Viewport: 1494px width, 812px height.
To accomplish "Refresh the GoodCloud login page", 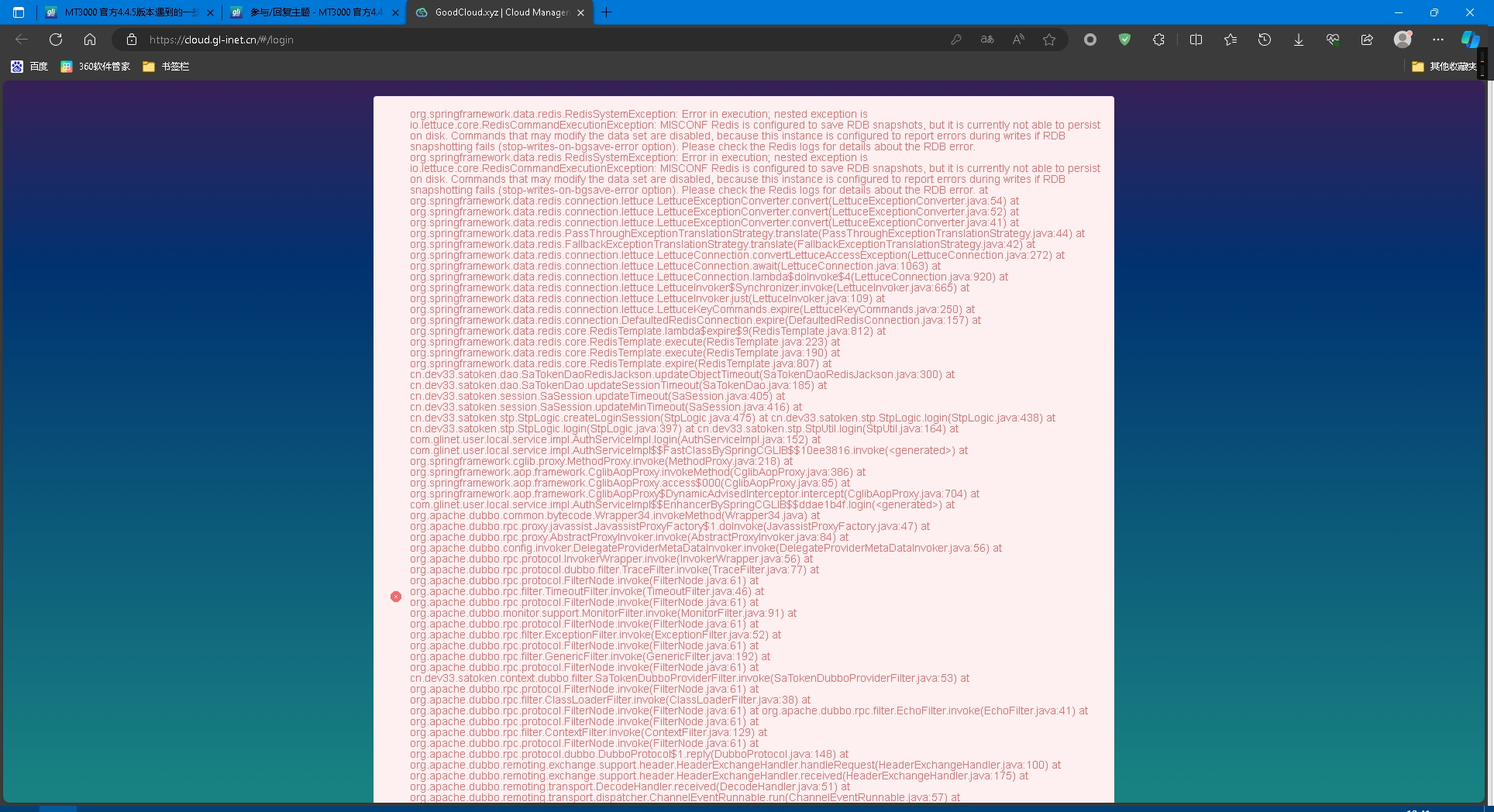I will [x=56, y=40].
